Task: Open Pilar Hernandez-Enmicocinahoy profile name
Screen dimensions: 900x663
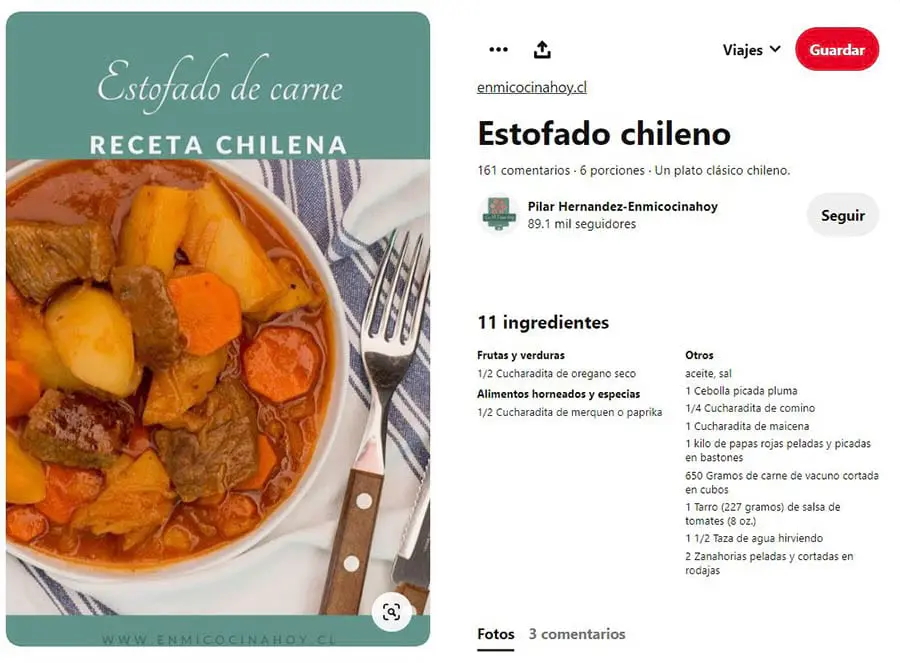Action: [623, 207]
